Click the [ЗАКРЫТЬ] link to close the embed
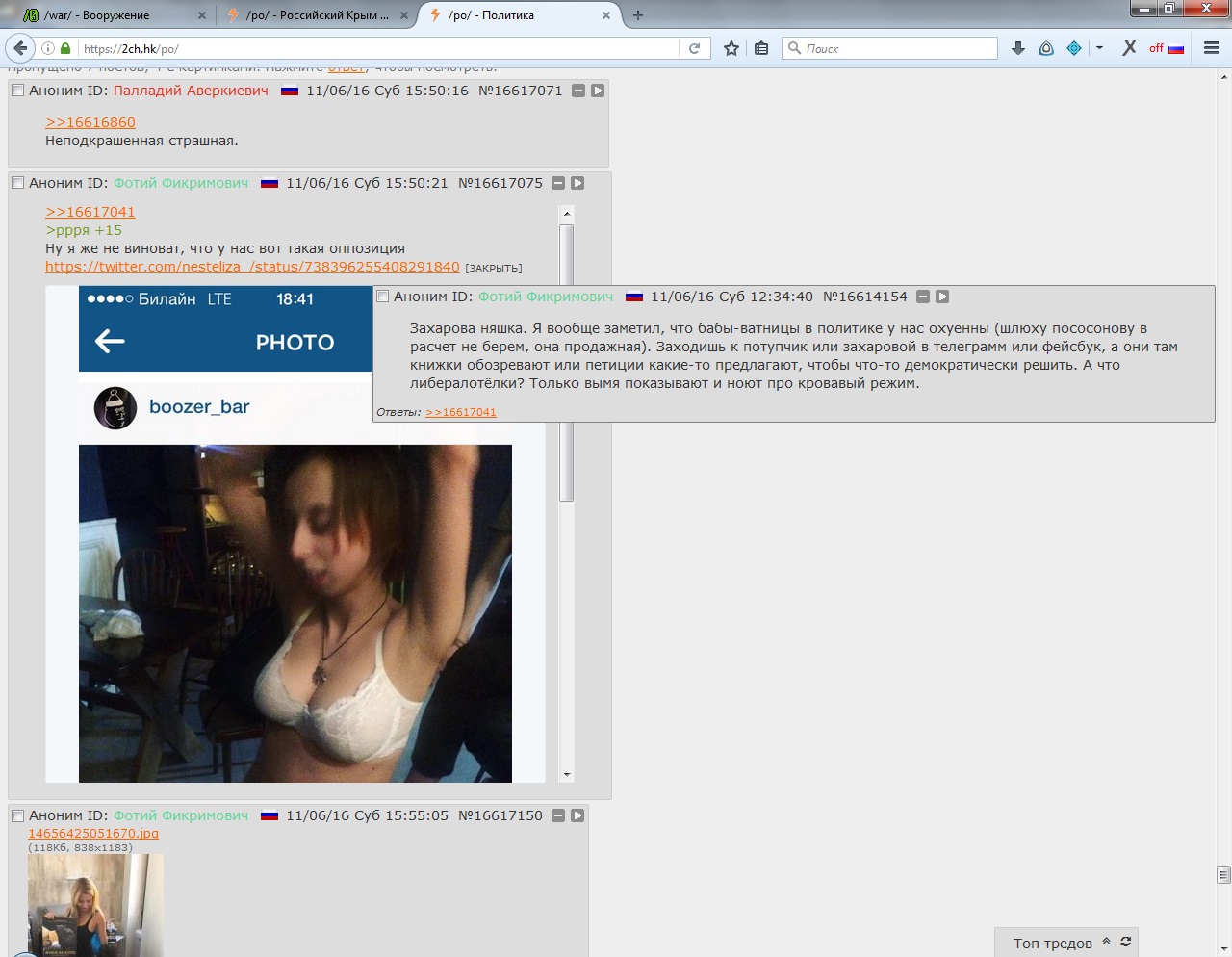 pos(494,268)
